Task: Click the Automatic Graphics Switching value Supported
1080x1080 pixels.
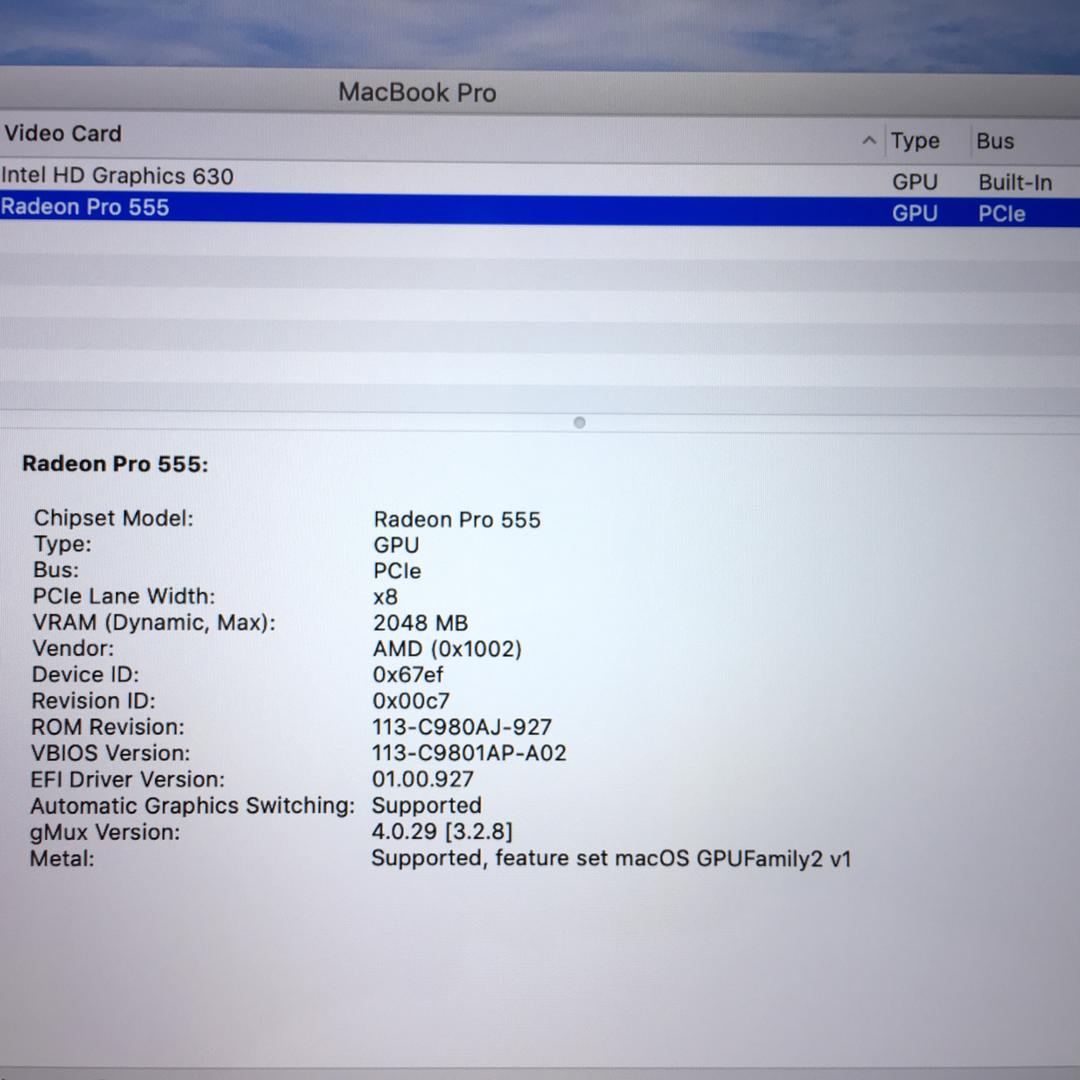Action: point(426,806)
